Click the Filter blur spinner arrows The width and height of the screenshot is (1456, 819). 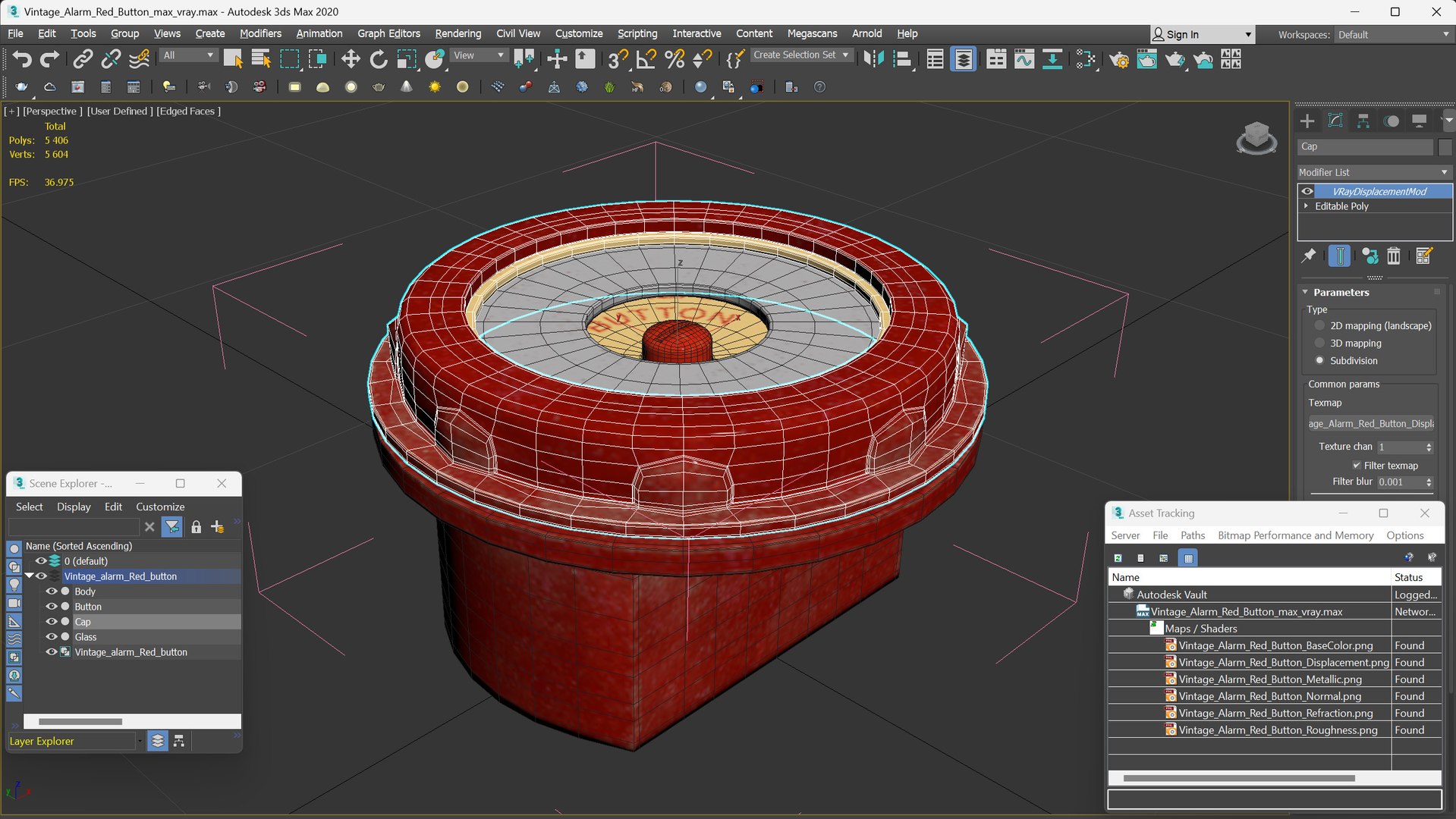click(1429, 482)
